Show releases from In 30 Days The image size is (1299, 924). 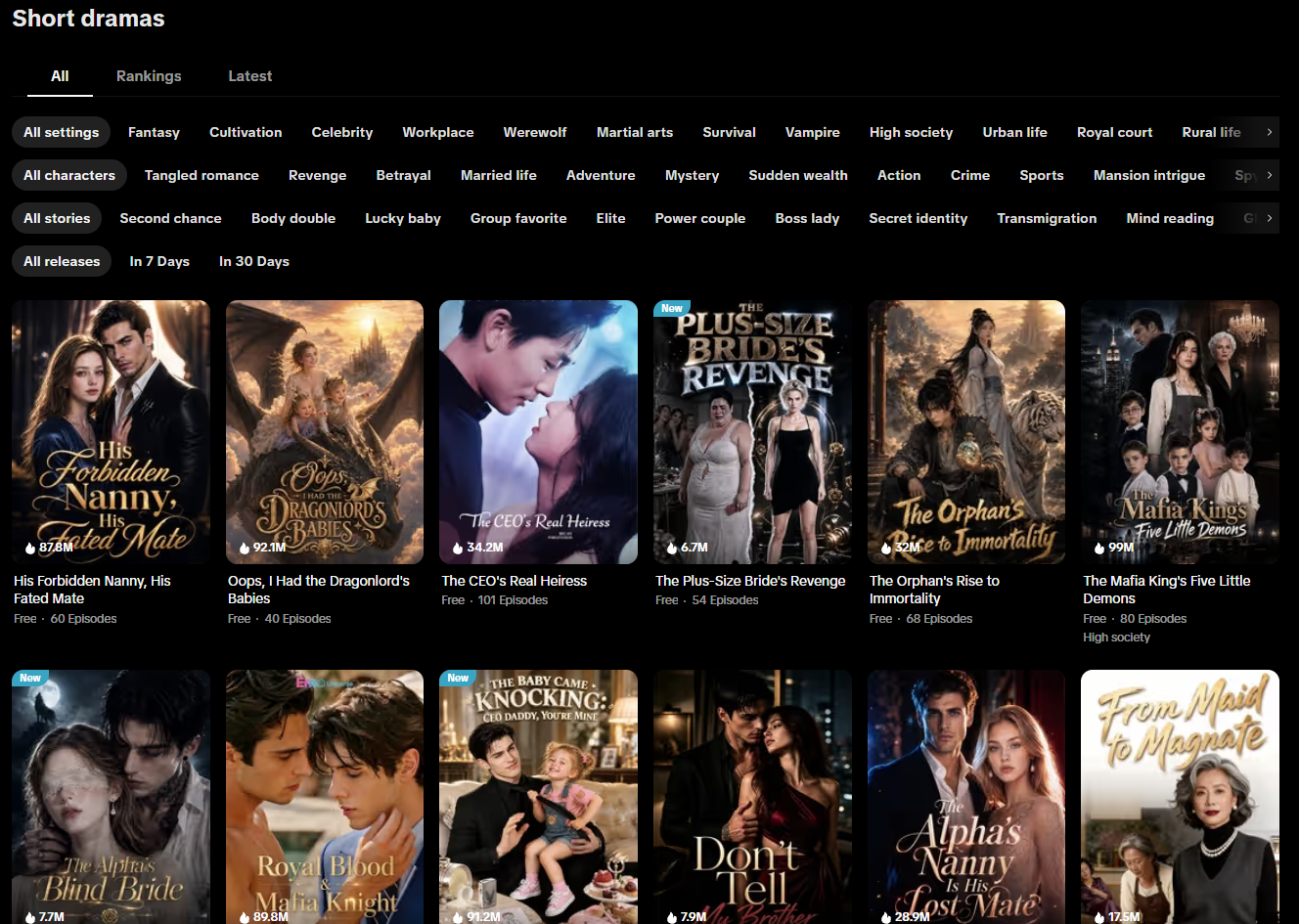(x=254, y=261)
